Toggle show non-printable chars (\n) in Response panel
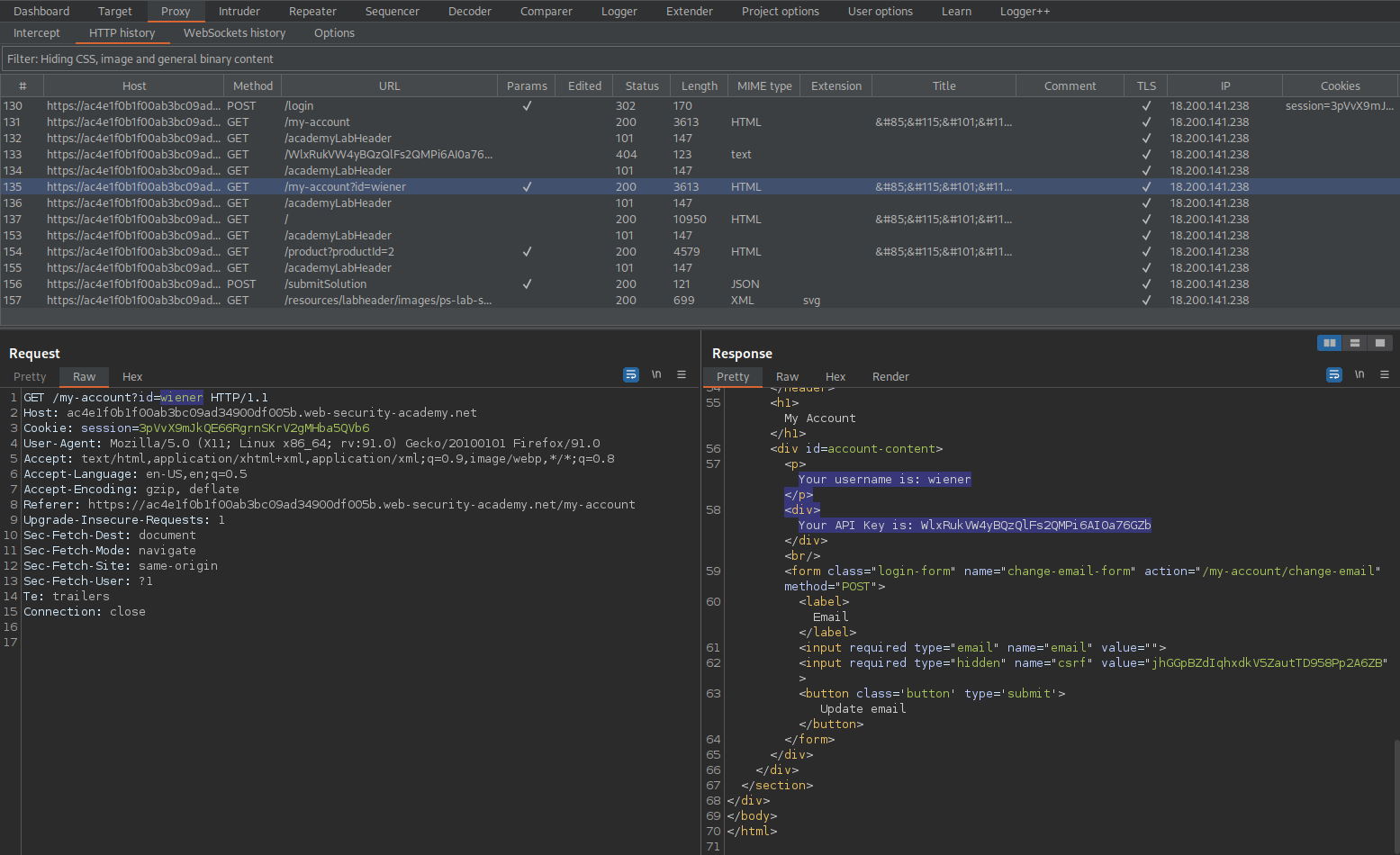 click(1359, 374)
